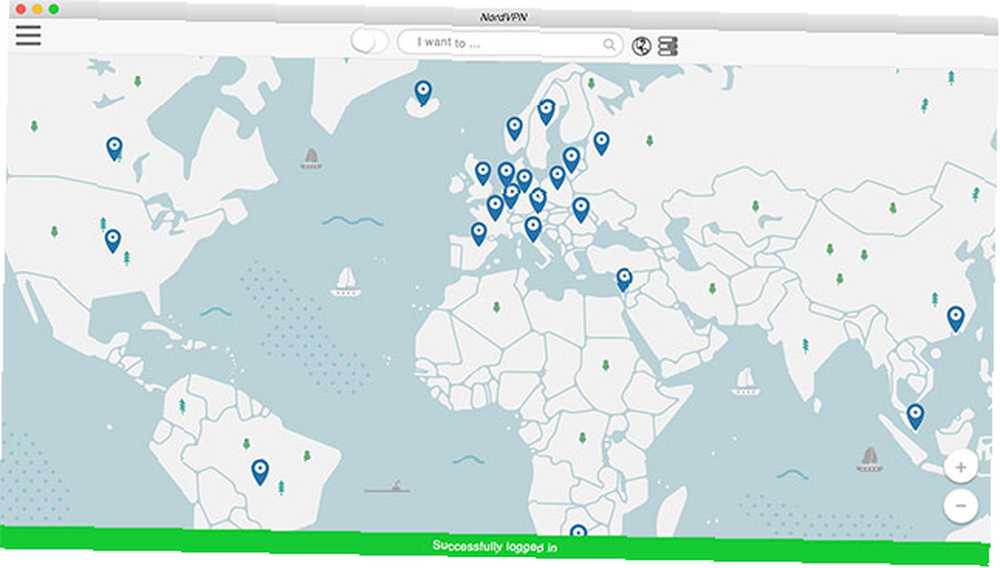Viewport: 1000px width, 568px height.
Task: Close the NordVPN window
Action: tap(21, 9)
